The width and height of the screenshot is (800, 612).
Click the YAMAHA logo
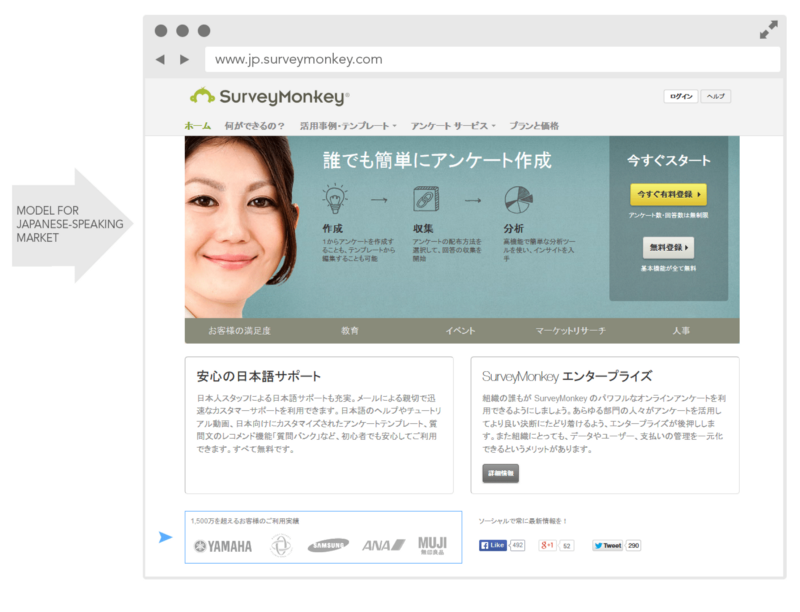[223, 546]
